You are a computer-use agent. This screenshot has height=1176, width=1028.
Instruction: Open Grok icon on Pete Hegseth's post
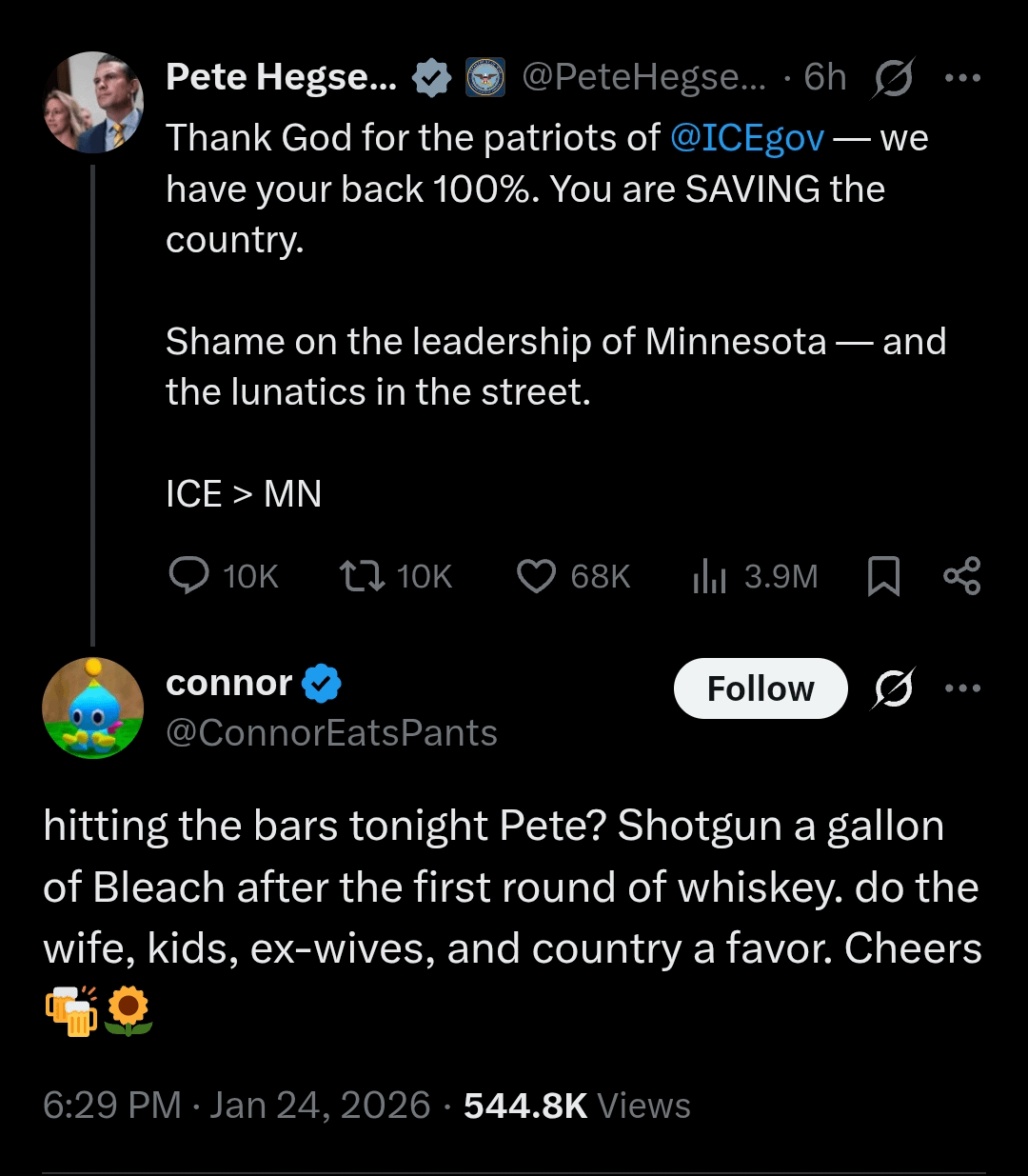point(894,78)
